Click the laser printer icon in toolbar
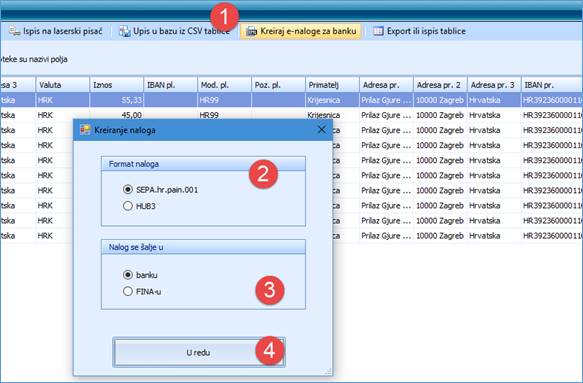 pos(14,31)
